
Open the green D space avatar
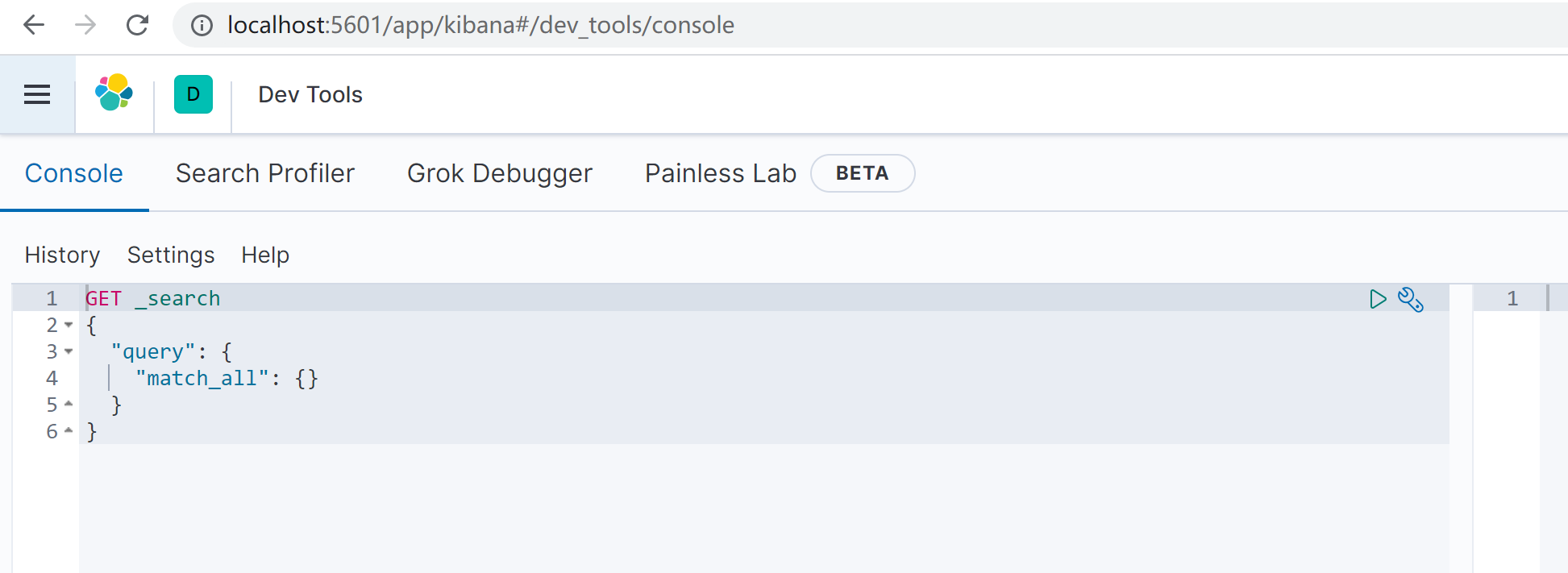(193, 94)
